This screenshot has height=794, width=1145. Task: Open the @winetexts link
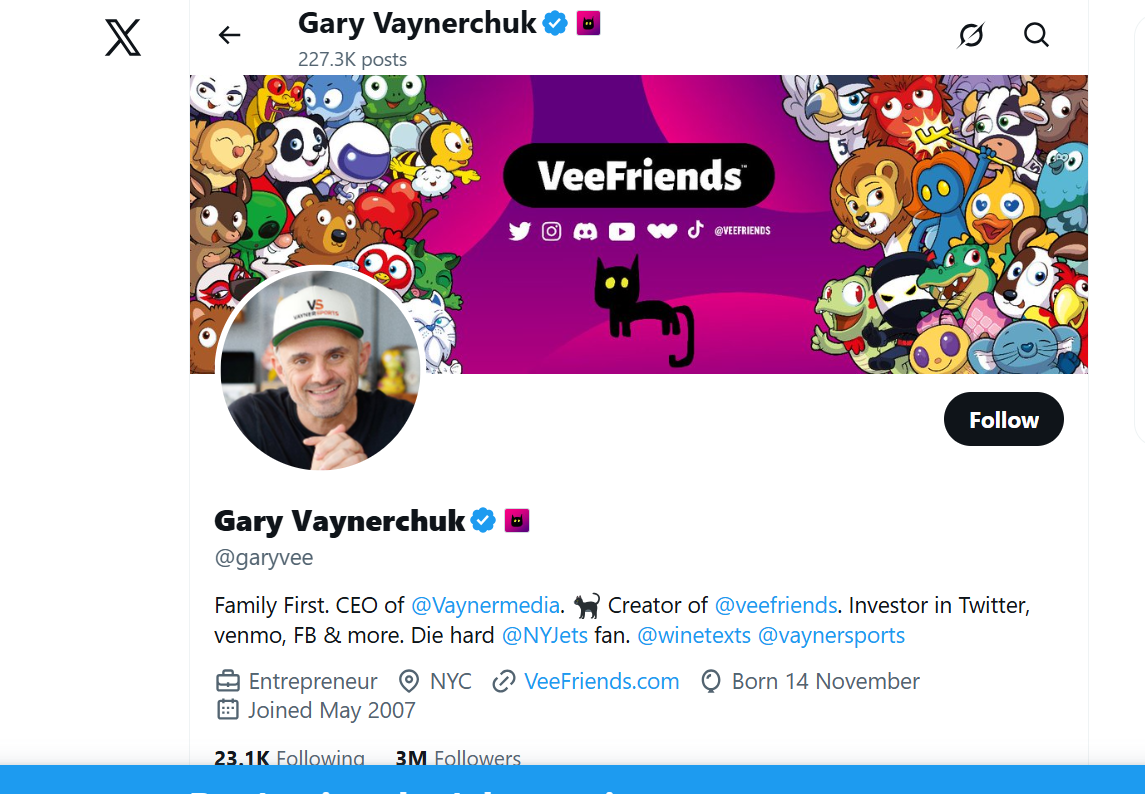pos(694,635)
